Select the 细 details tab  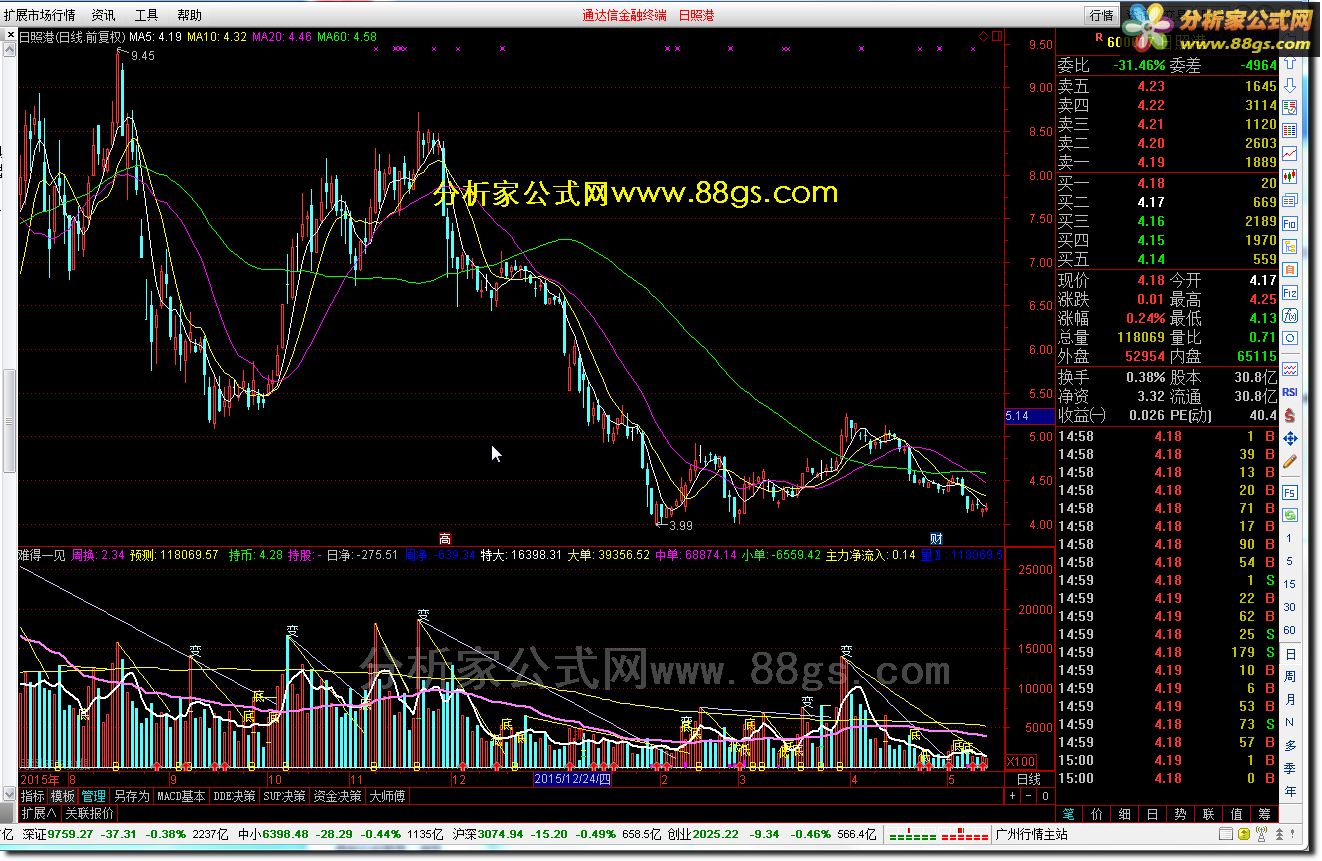tap(1125, 814)
